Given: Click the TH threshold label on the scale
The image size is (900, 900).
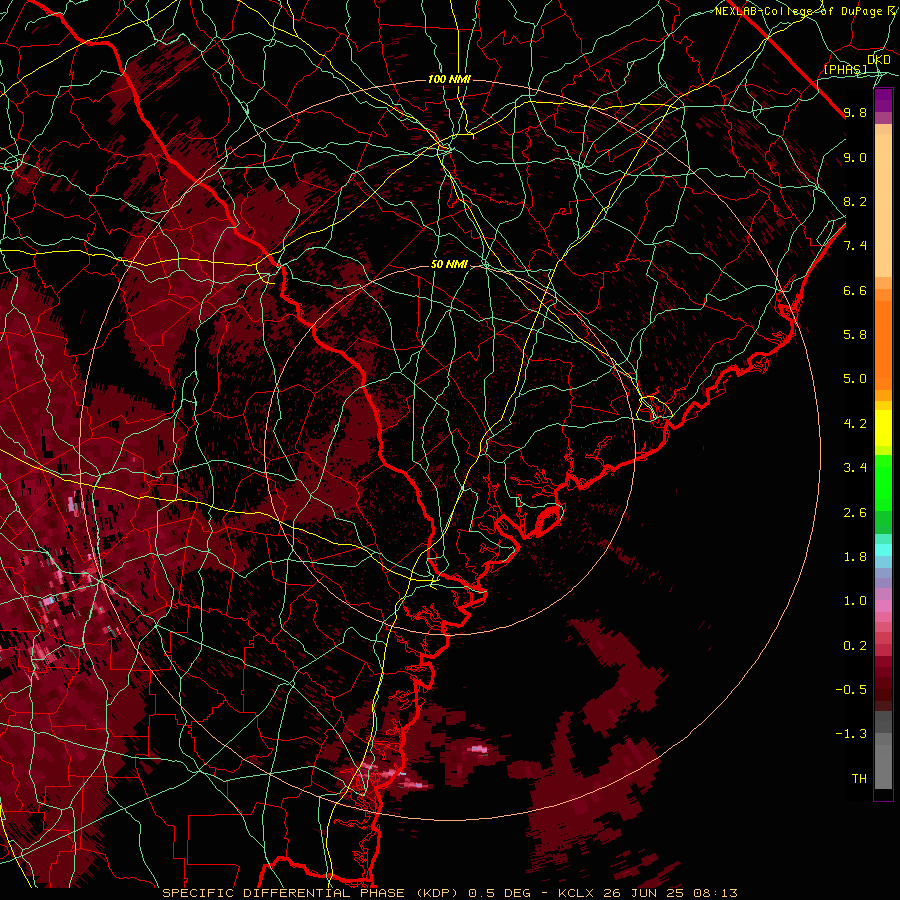Looking at the screenshot, I should pyautogui.click(x=859, y=779).
